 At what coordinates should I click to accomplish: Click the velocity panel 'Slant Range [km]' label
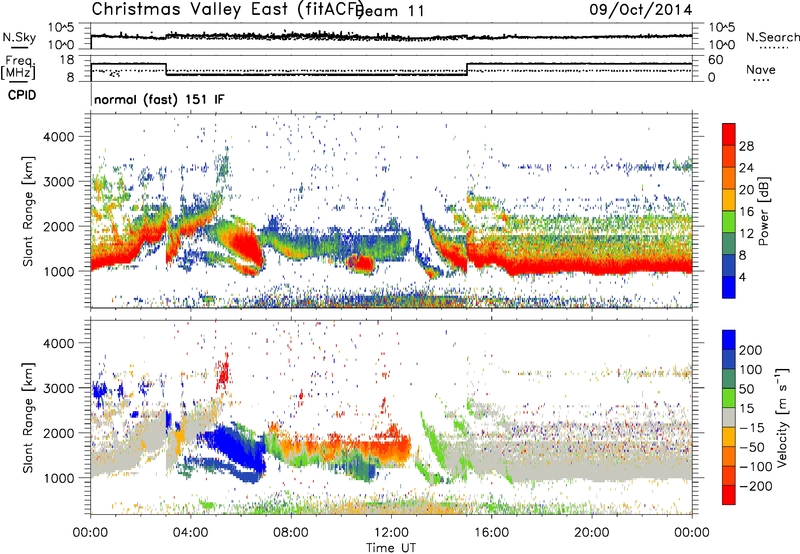[28, 418]
